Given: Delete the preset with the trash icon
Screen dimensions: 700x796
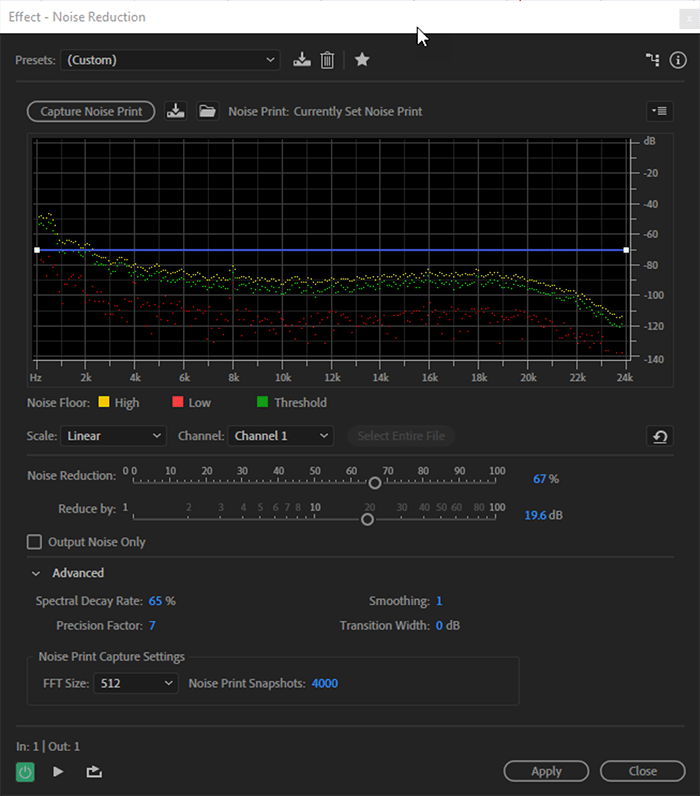Looking at the screenshot, I should 327,60.
